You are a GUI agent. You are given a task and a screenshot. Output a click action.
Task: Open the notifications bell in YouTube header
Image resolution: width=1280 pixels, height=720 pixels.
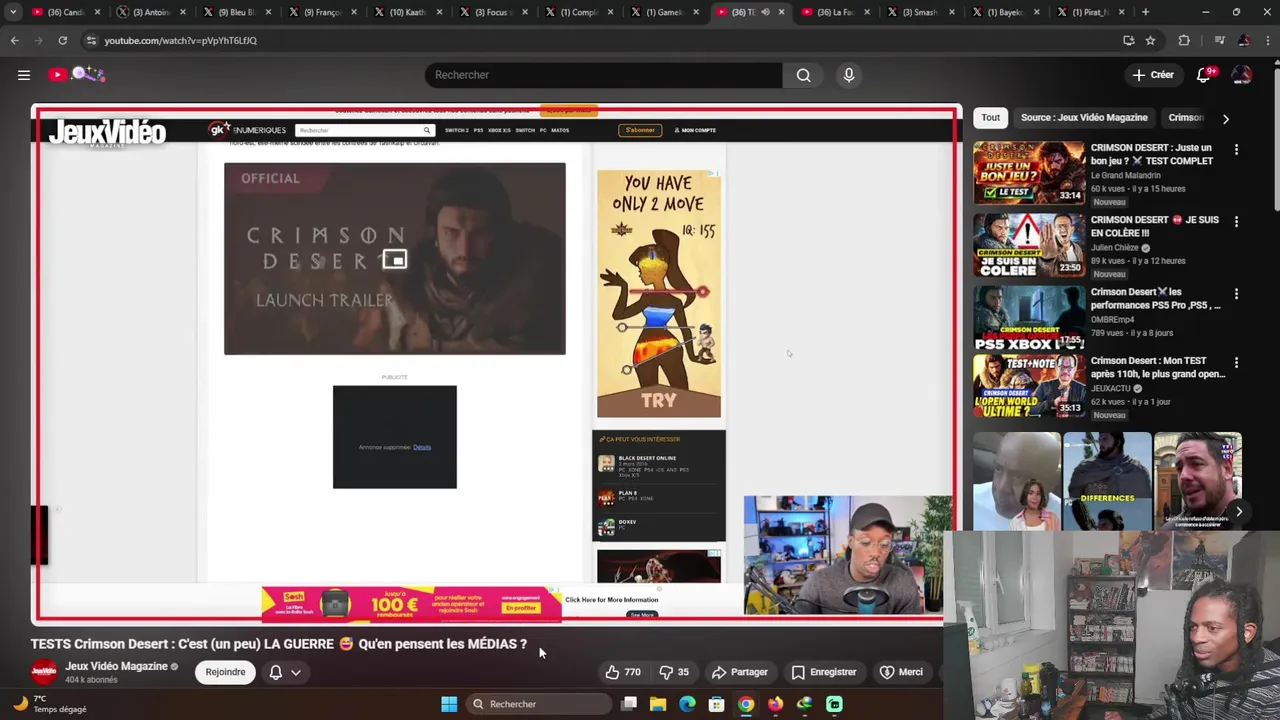pos(1204,75)
